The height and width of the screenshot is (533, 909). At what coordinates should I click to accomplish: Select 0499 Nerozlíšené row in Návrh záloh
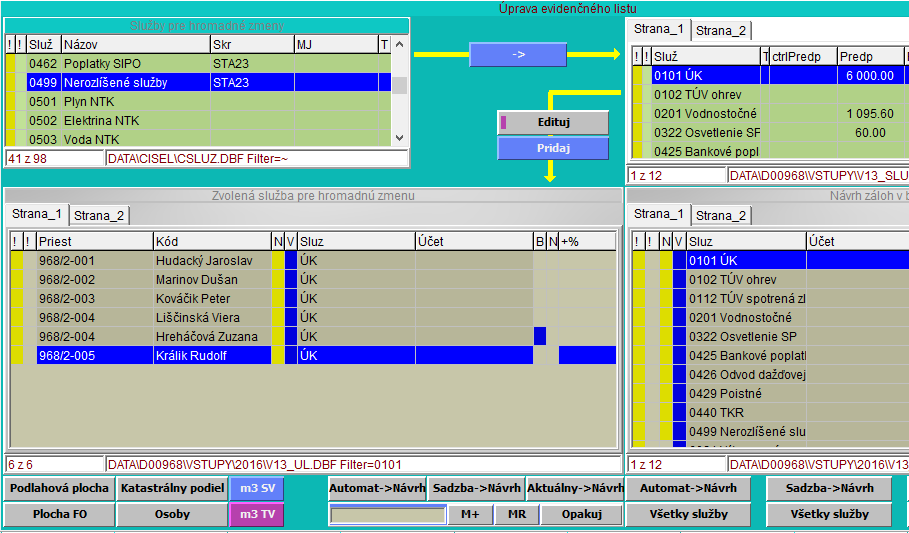pyautogui.click(x=770, y=432)
